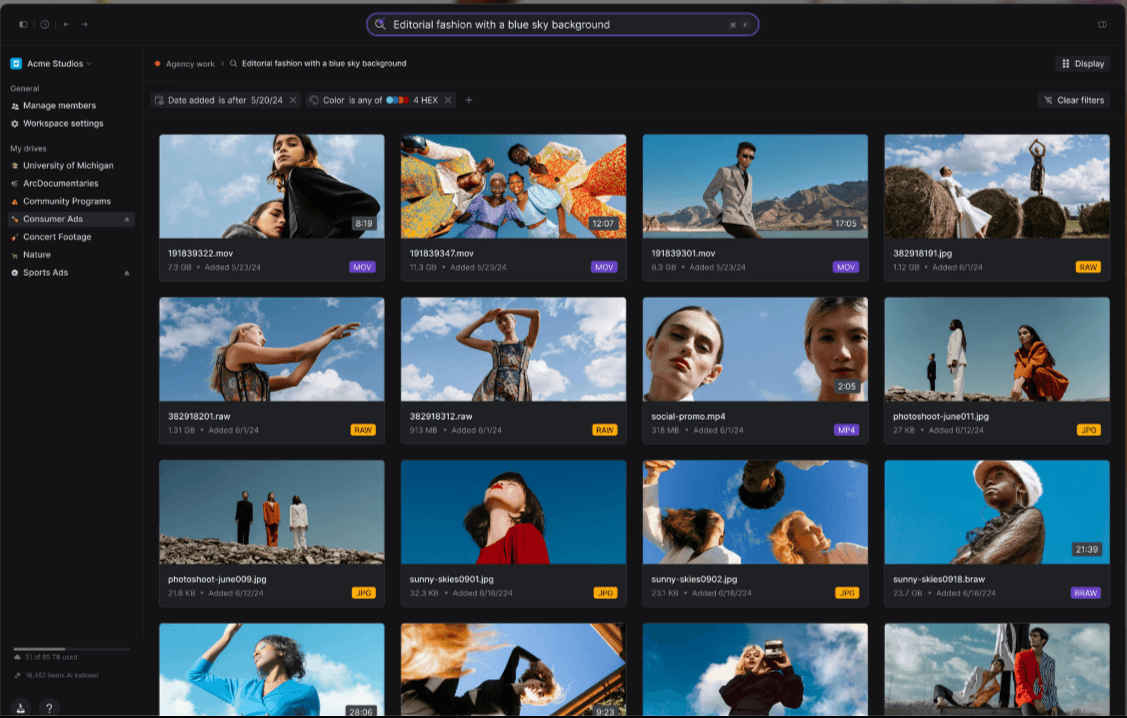Open the AI indexing sparkle icon
This screenshot has width=1127, height=718.
click(17, 675)
